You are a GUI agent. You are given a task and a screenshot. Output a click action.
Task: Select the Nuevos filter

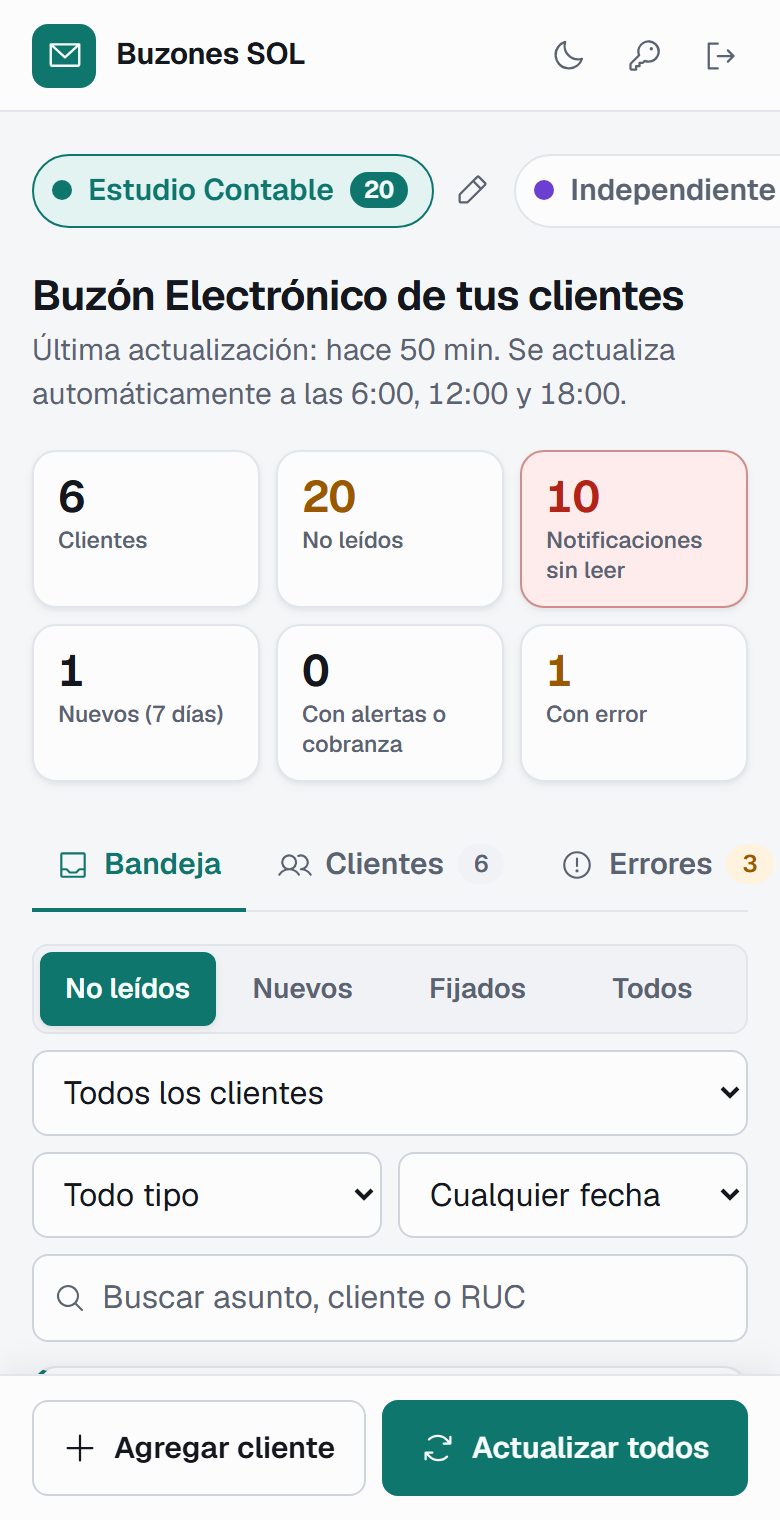[303, 989]
